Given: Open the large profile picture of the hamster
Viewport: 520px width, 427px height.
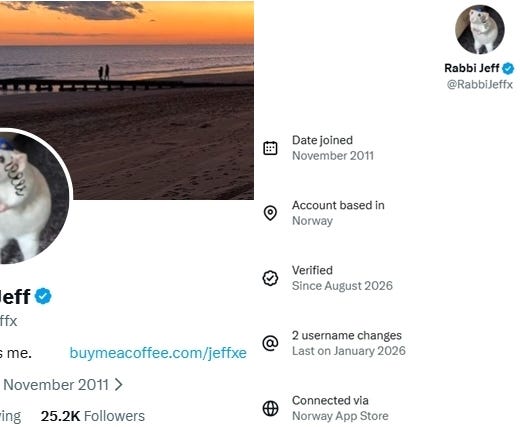Looking at the screenshot, I should coord(33,197).
